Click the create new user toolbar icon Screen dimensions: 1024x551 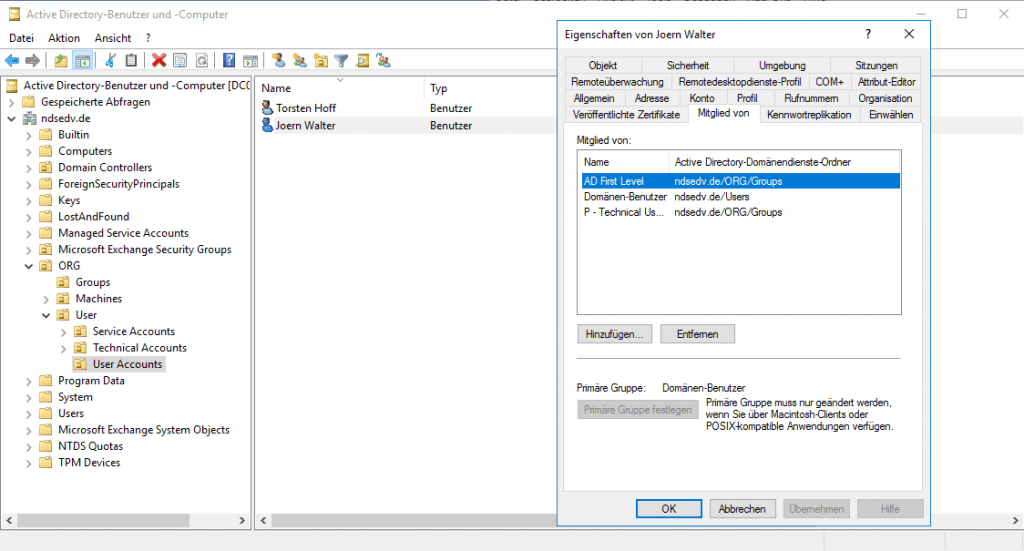[x=279, y=60]
